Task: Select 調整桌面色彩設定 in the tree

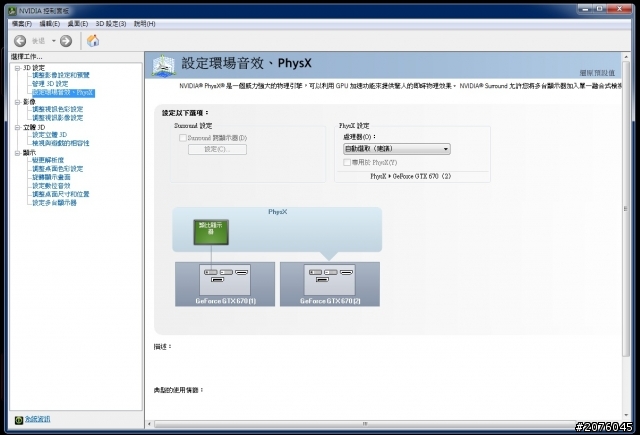Action: point(58,169)
